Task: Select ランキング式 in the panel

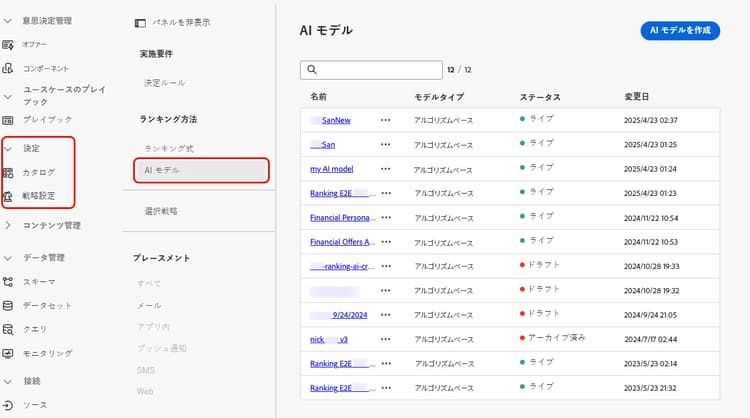Action: pos(167,148)
